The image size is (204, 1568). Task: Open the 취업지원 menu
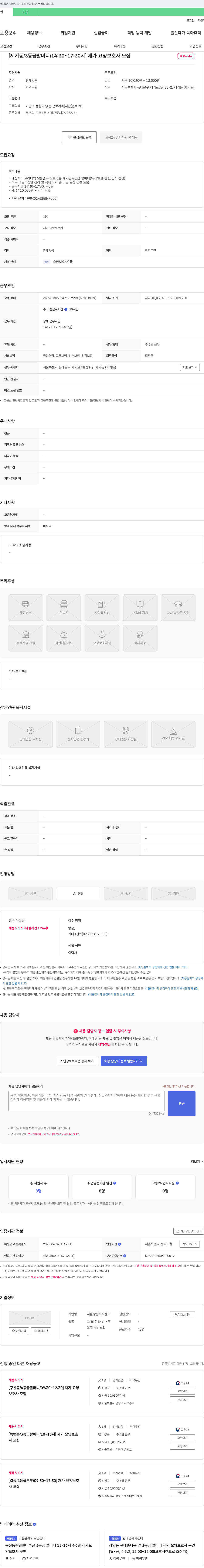[x=68, y=33]
